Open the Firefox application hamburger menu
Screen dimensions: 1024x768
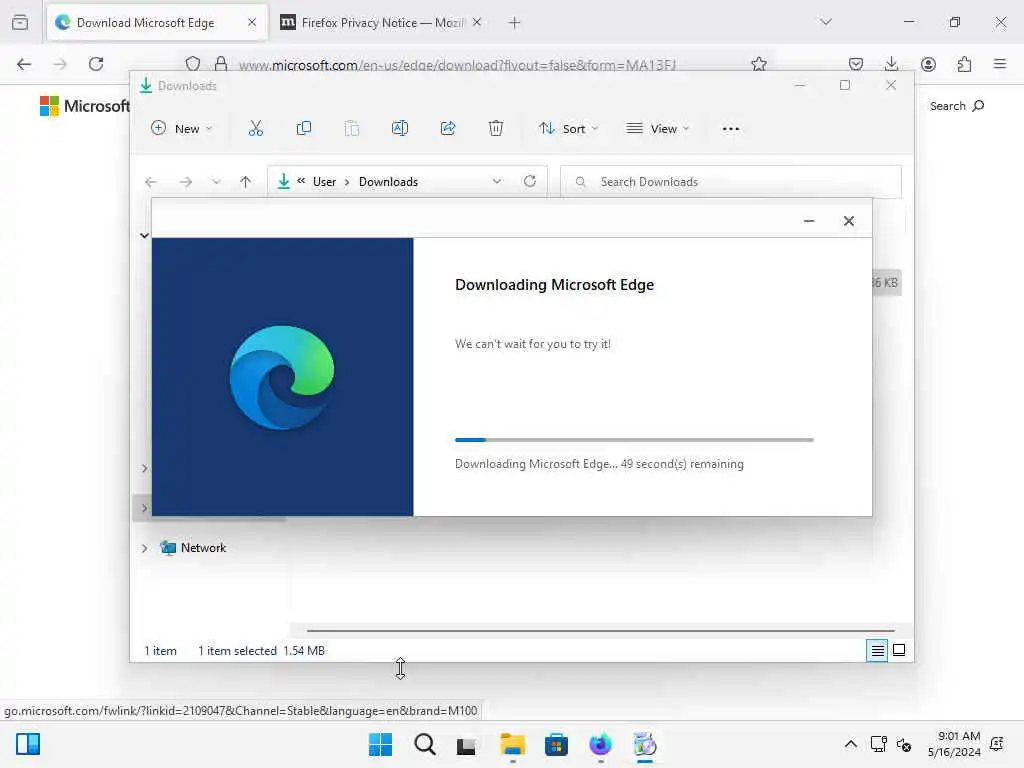pyautogui.click(x=1000, y=64)
